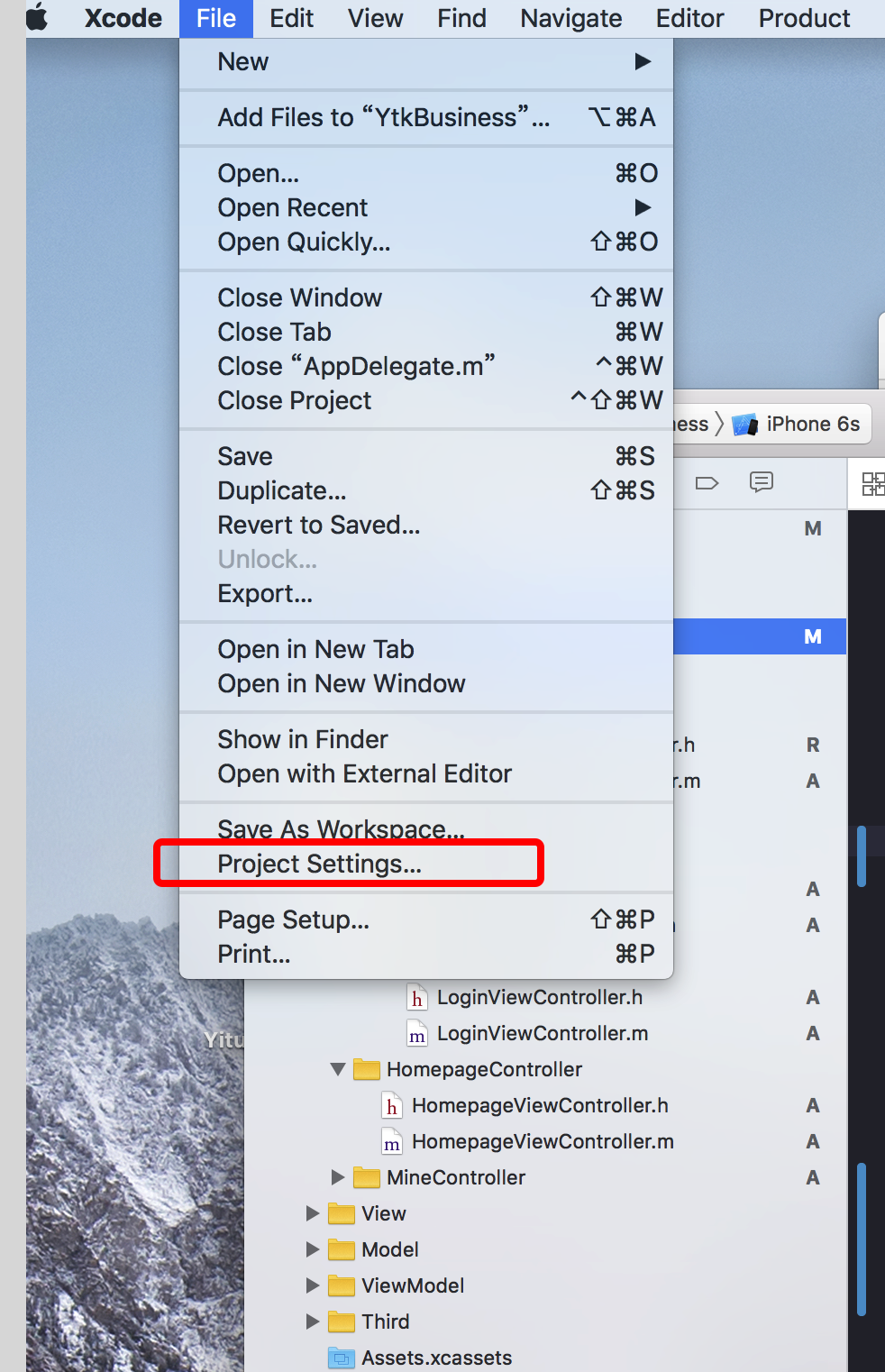Select the iPhone 6s run destination
885x1372 pixels.
(813, 424)
